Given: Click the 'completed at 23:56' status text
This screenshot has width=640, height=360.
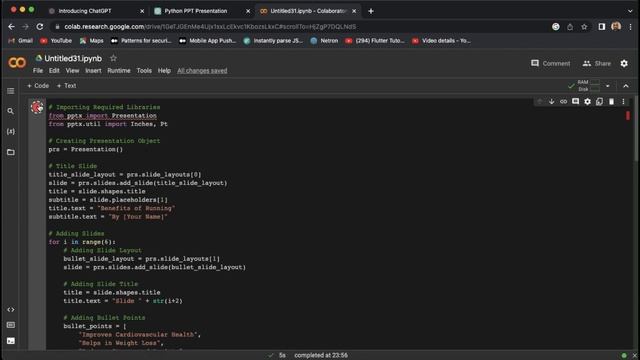Looking at the screenshot, I should (x=321, y=355).
